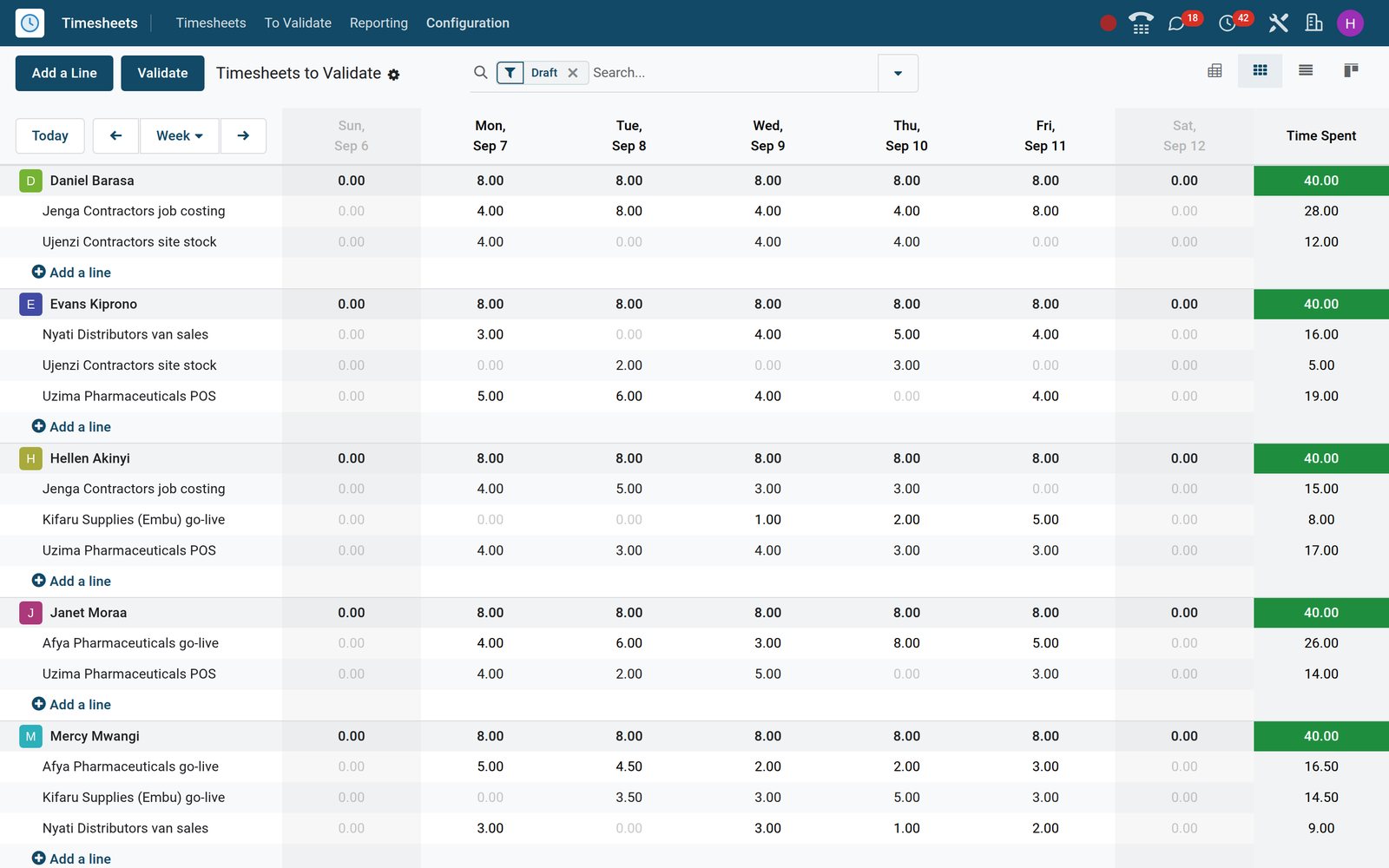This screenshot has width=1389, height=868.
Task: Click the Time Spent column header
Action: pos(1321,135)
